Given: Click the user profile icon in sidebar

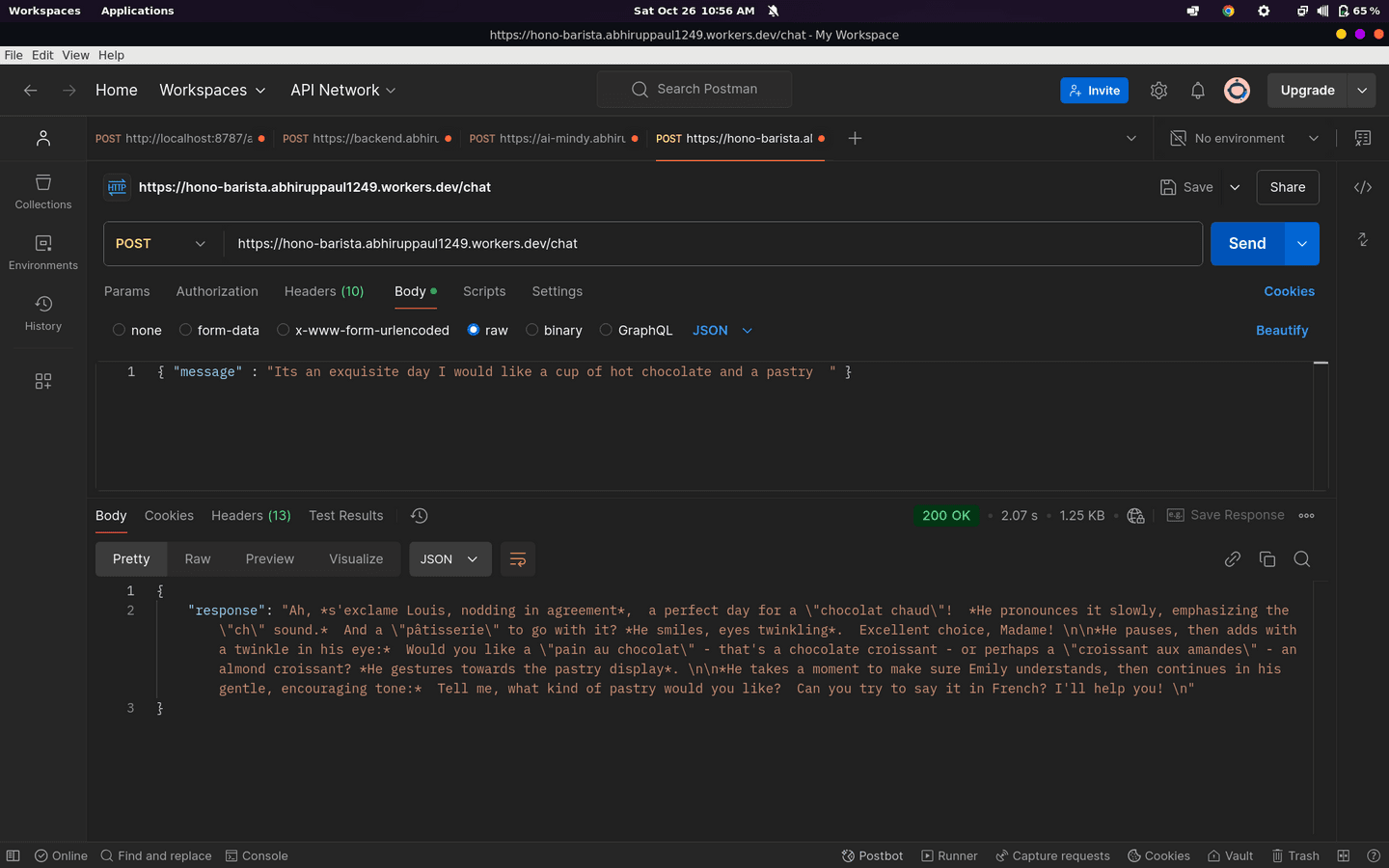Looking at the screenshot, I should tap(43, 139).
